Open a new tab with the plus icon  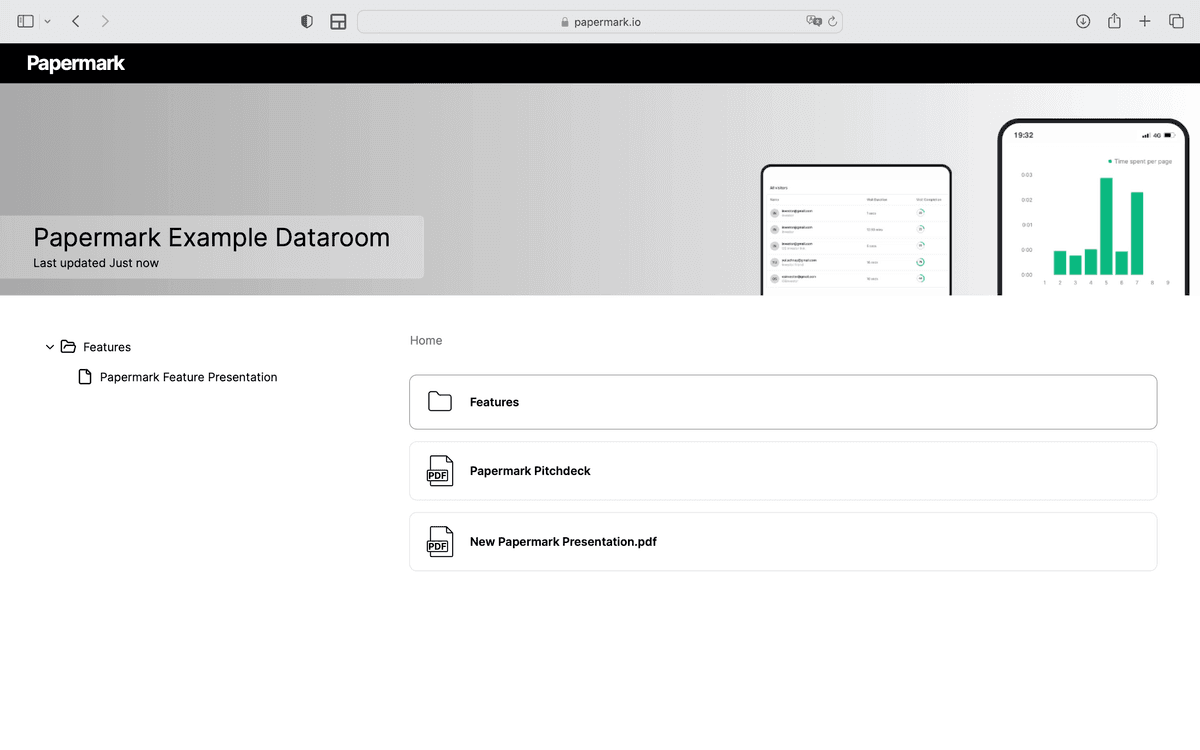tap(1145, 20)
